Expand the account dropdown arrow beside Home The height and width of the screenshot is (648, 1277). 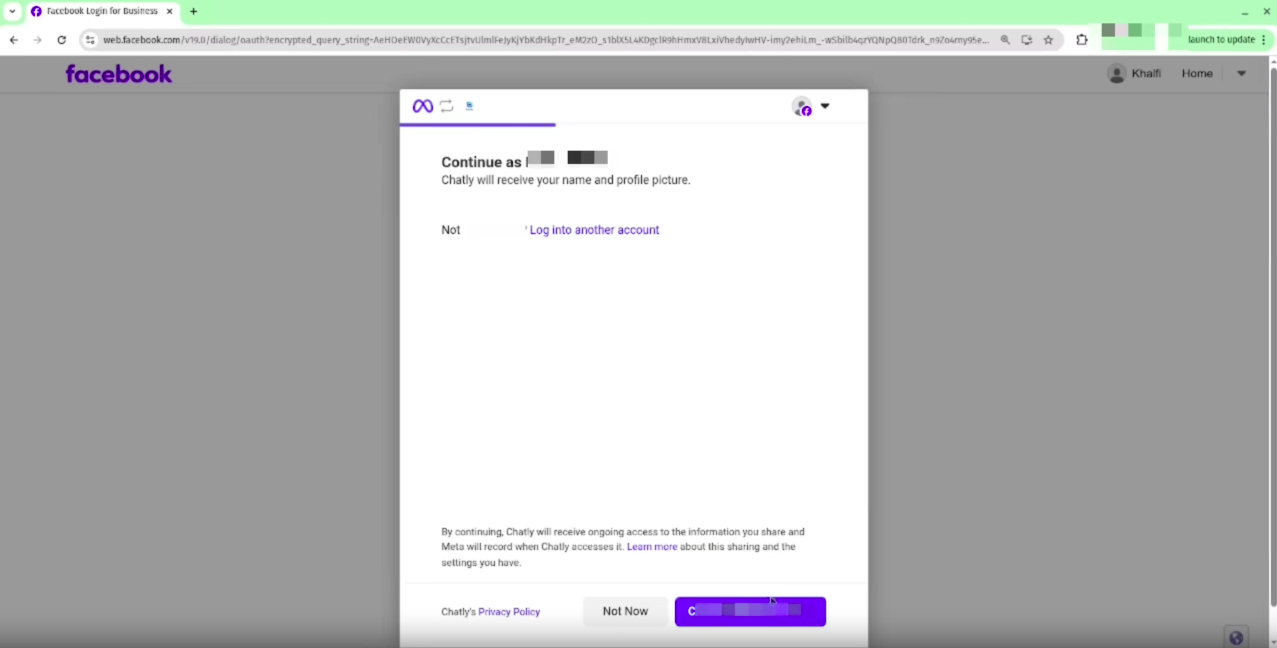1241,73
